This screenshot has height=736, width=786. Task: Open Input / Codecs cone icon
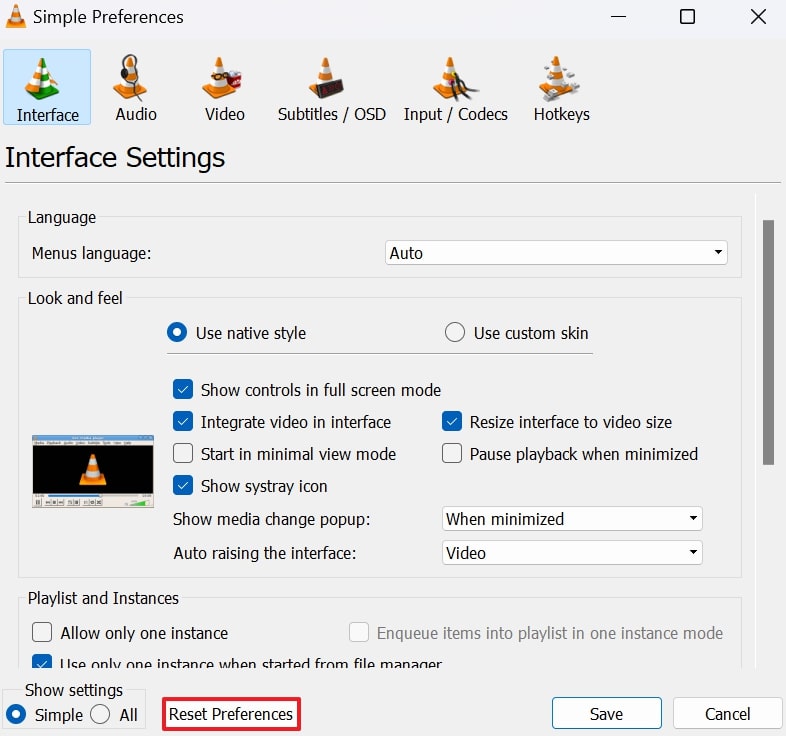pos(454,79)
